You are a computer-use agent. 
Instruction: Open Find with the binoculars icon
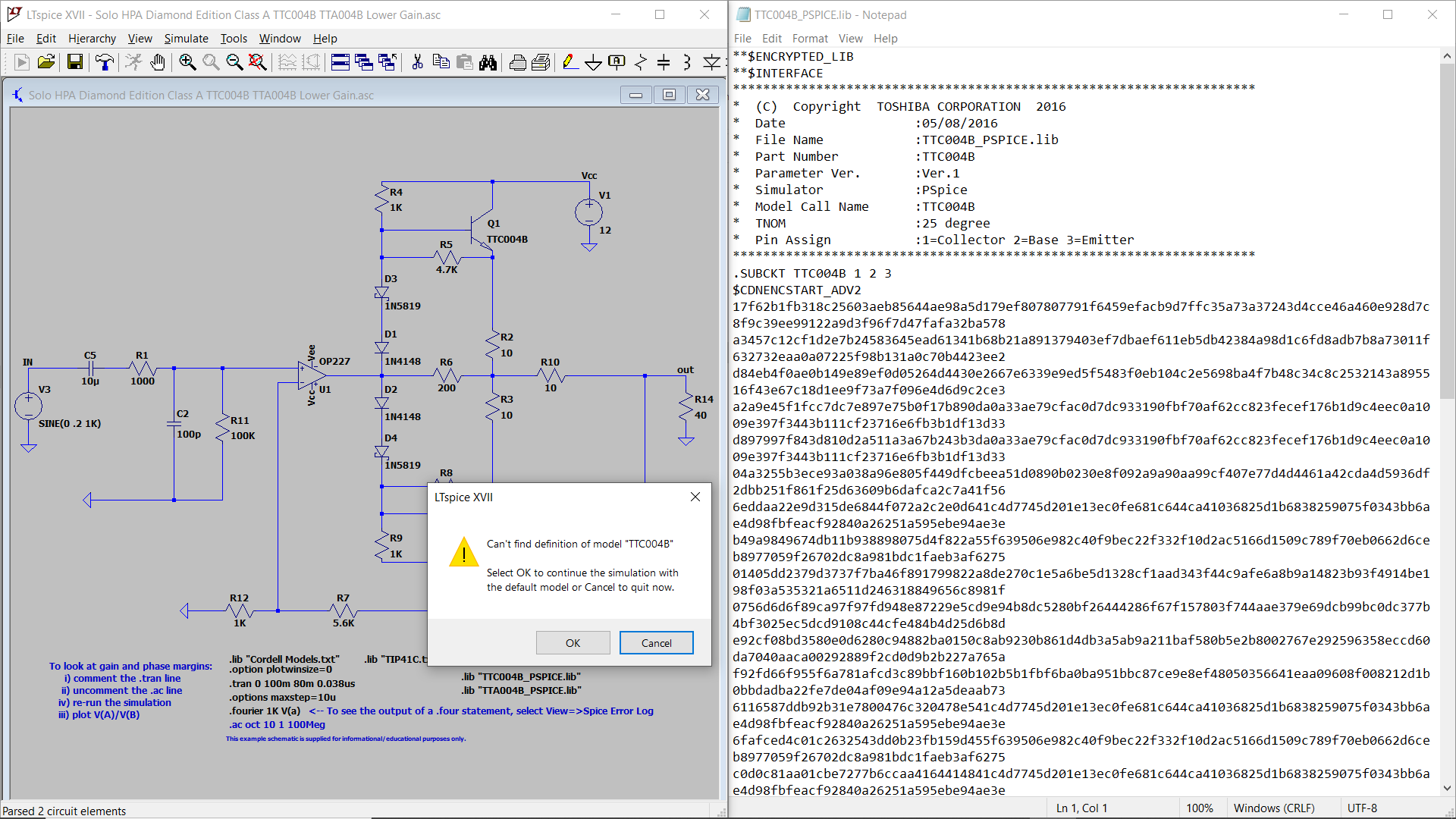point(488,62)
